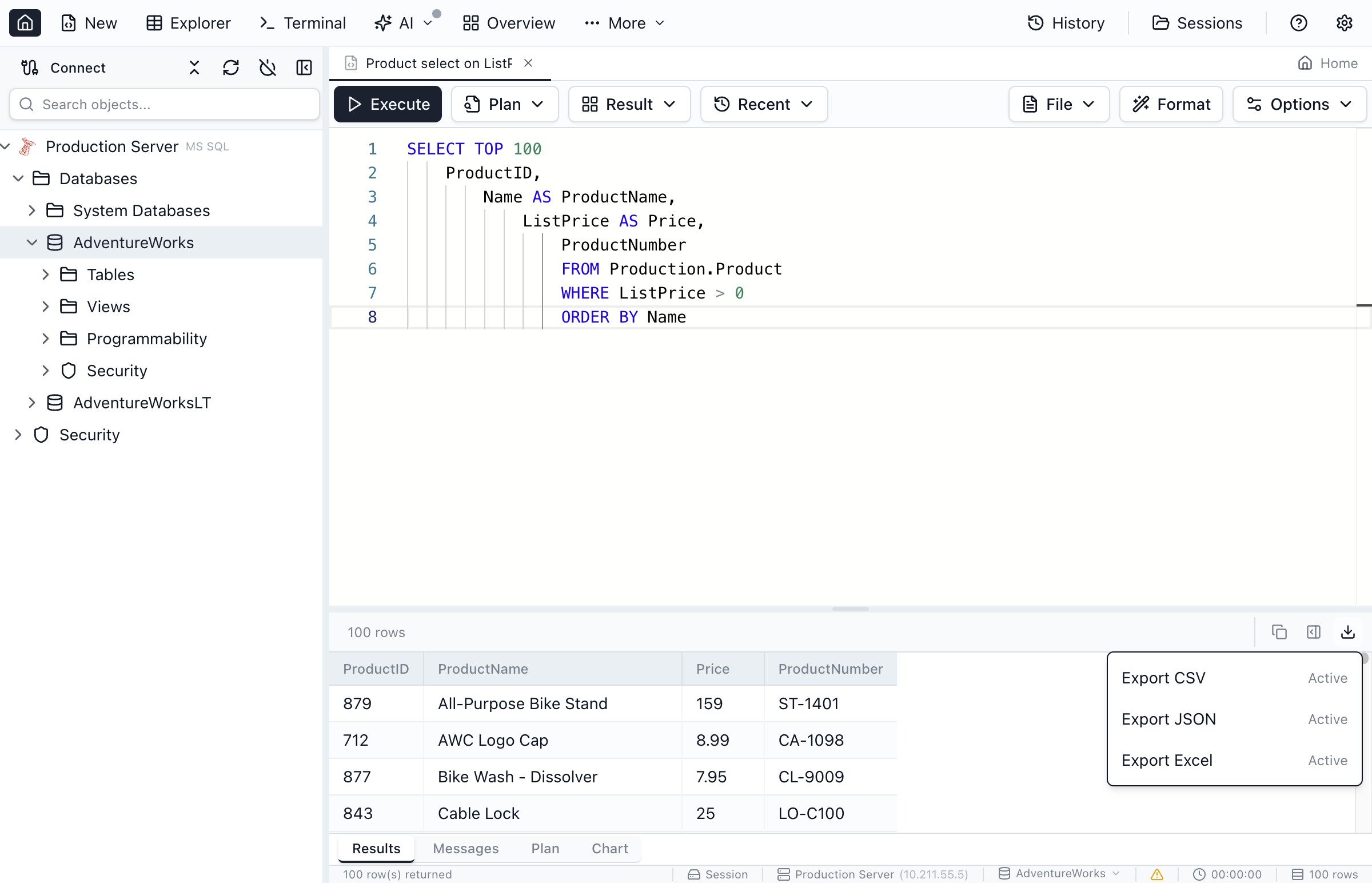
Task: Open the Recent queries dropdown
Action: [x=764, y=104]
